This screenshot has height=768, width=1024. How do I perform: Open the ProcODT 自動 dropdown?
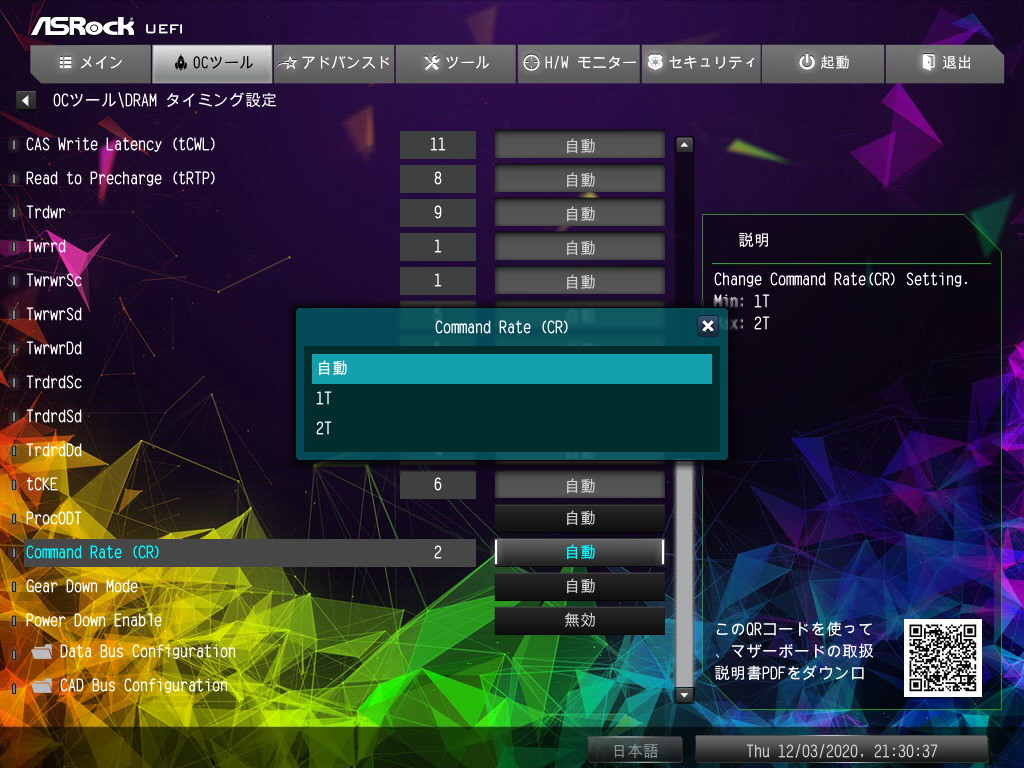point(579,519)
